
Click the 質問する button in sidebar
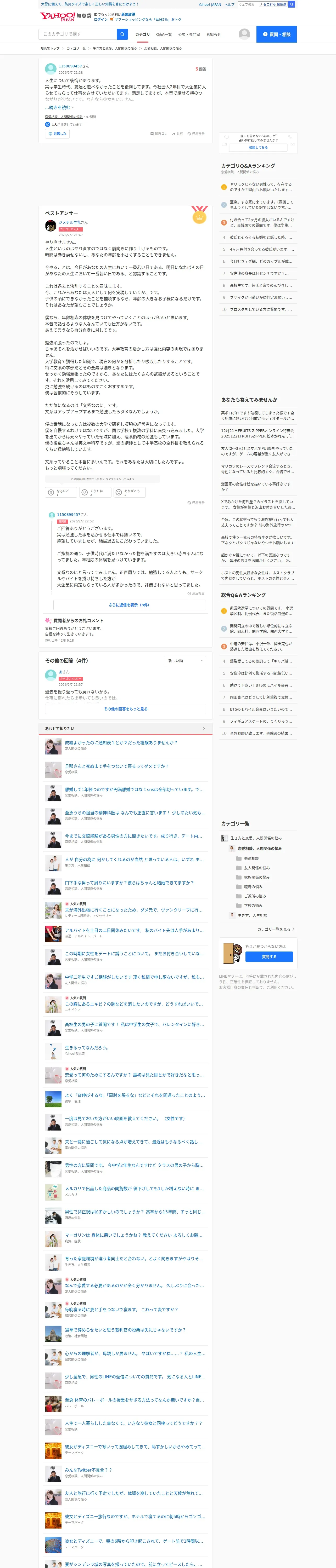click(x=269, y=957)
